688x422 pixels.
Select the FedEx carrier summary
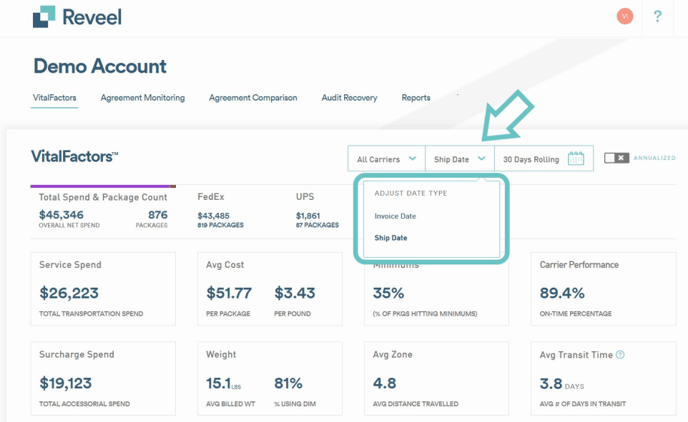click(x=220, y=210)
